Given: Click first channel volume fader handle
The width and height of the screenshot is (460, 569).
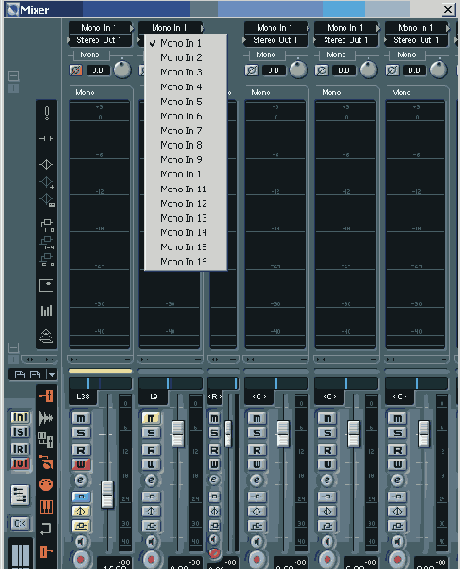Looking at the screenshot, I should 107,494.
